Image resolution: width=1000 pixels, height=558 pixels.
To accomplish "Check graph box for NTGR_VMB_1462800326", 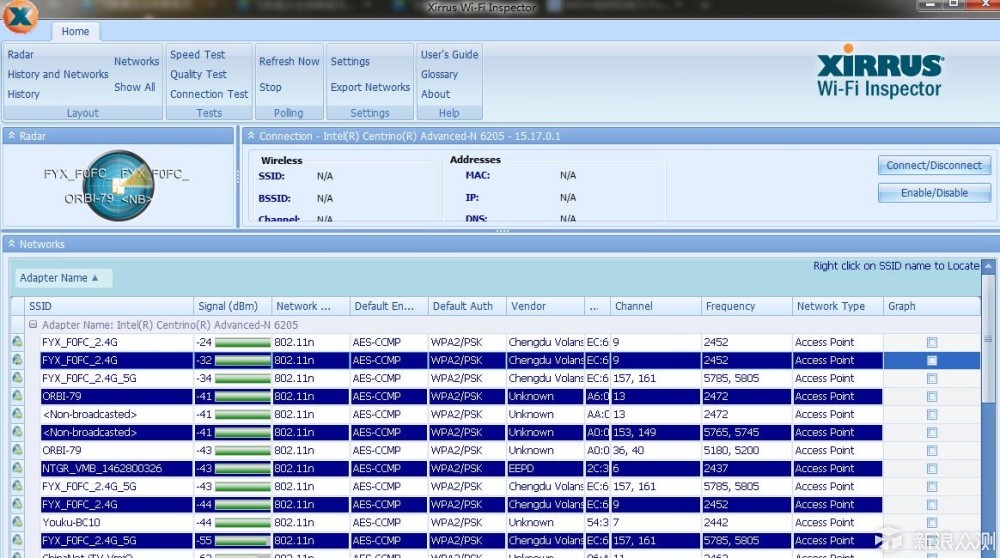I will (932, 469).
